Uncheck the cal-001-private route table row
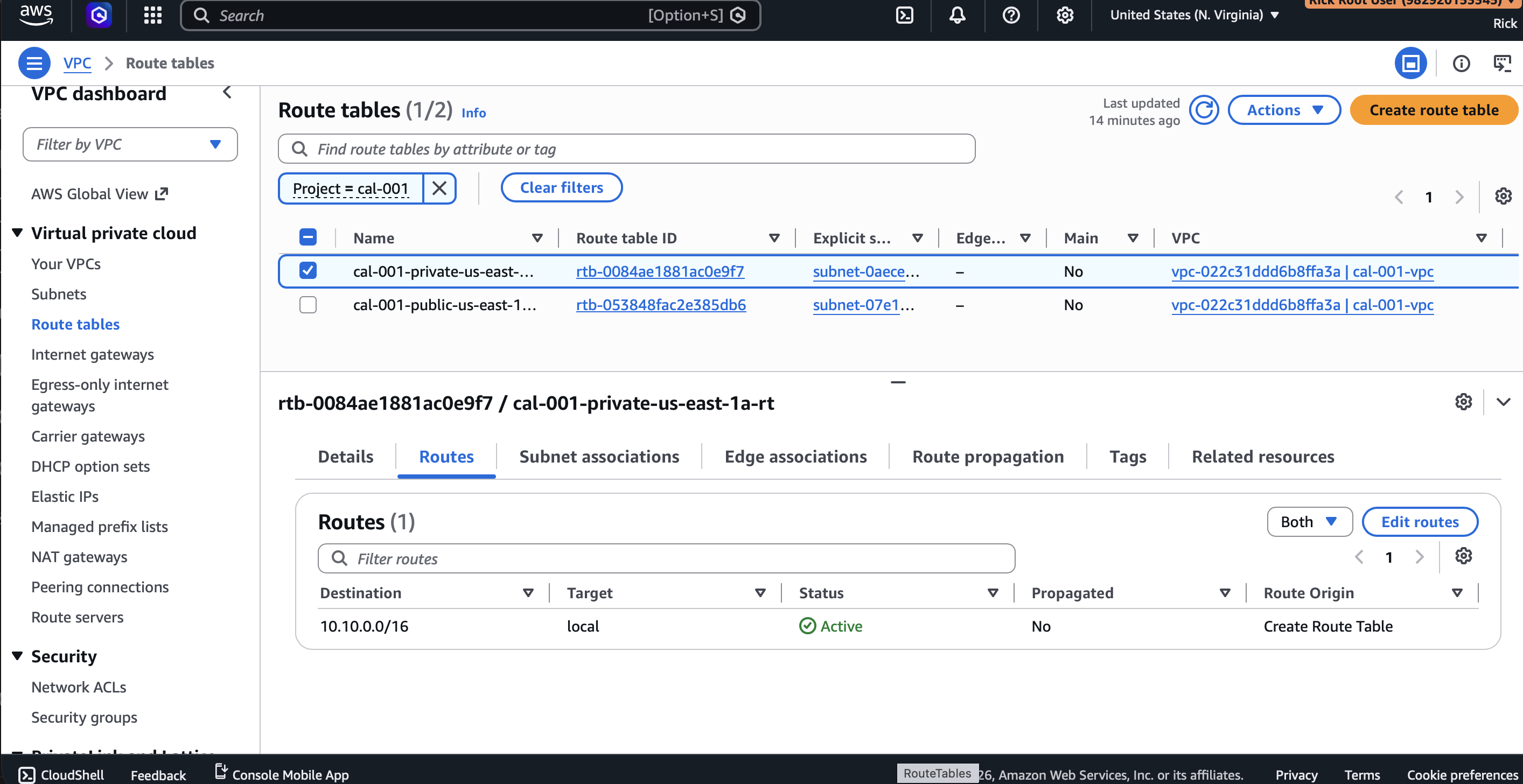The width and height of the screenshot is (1523, 784). tap(308, 271)
